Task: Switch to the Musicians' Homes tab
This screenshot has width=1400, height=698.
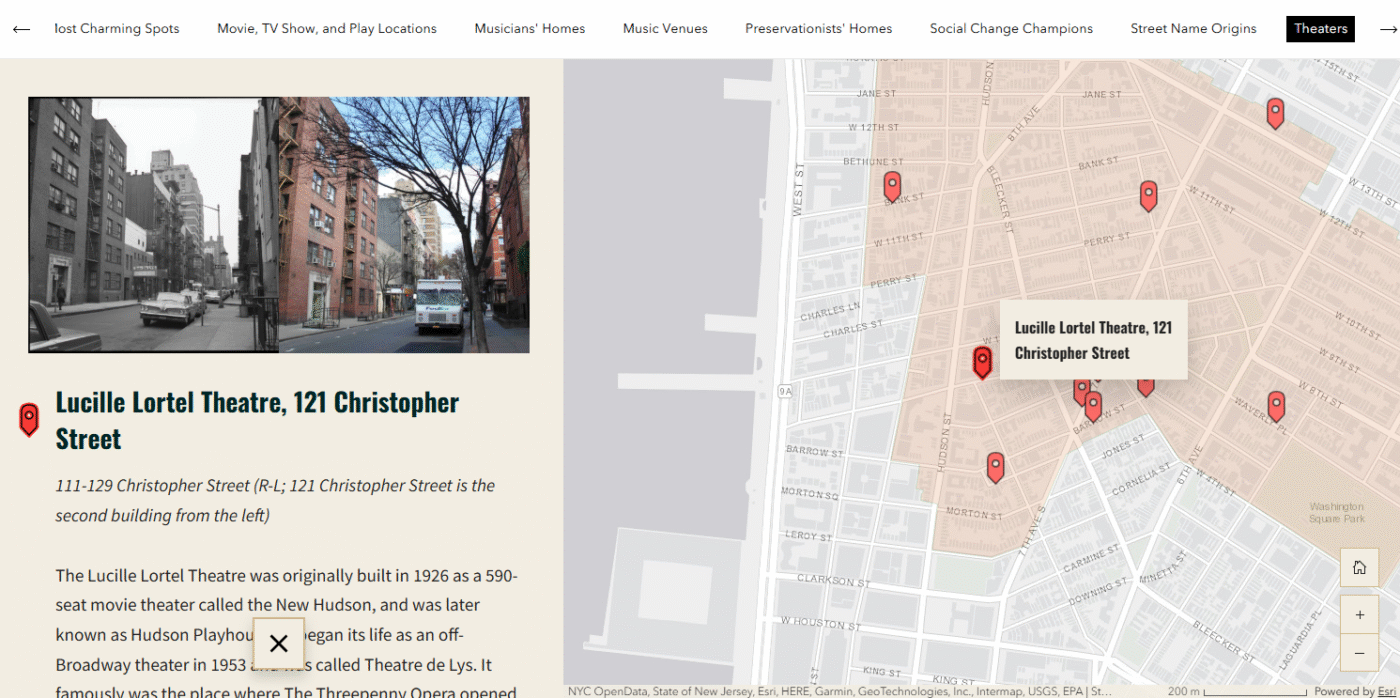Action: [x=530, y=29]
